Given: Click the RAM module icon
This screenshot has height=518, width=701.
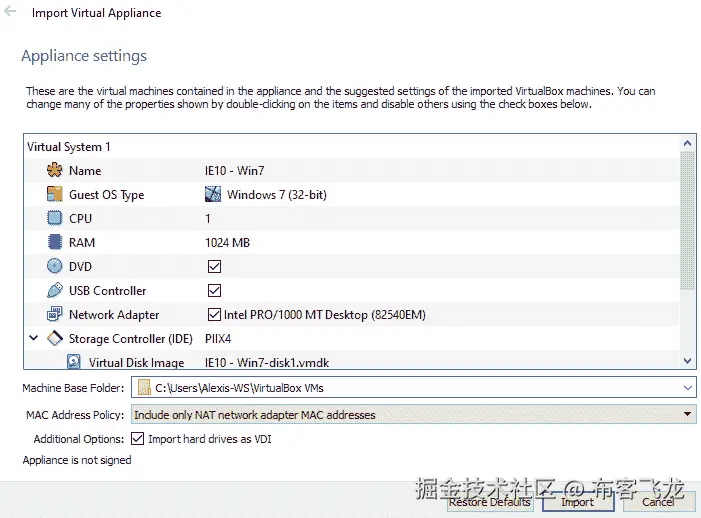Looking at the screenshot, I should click(x=55, y=242).
